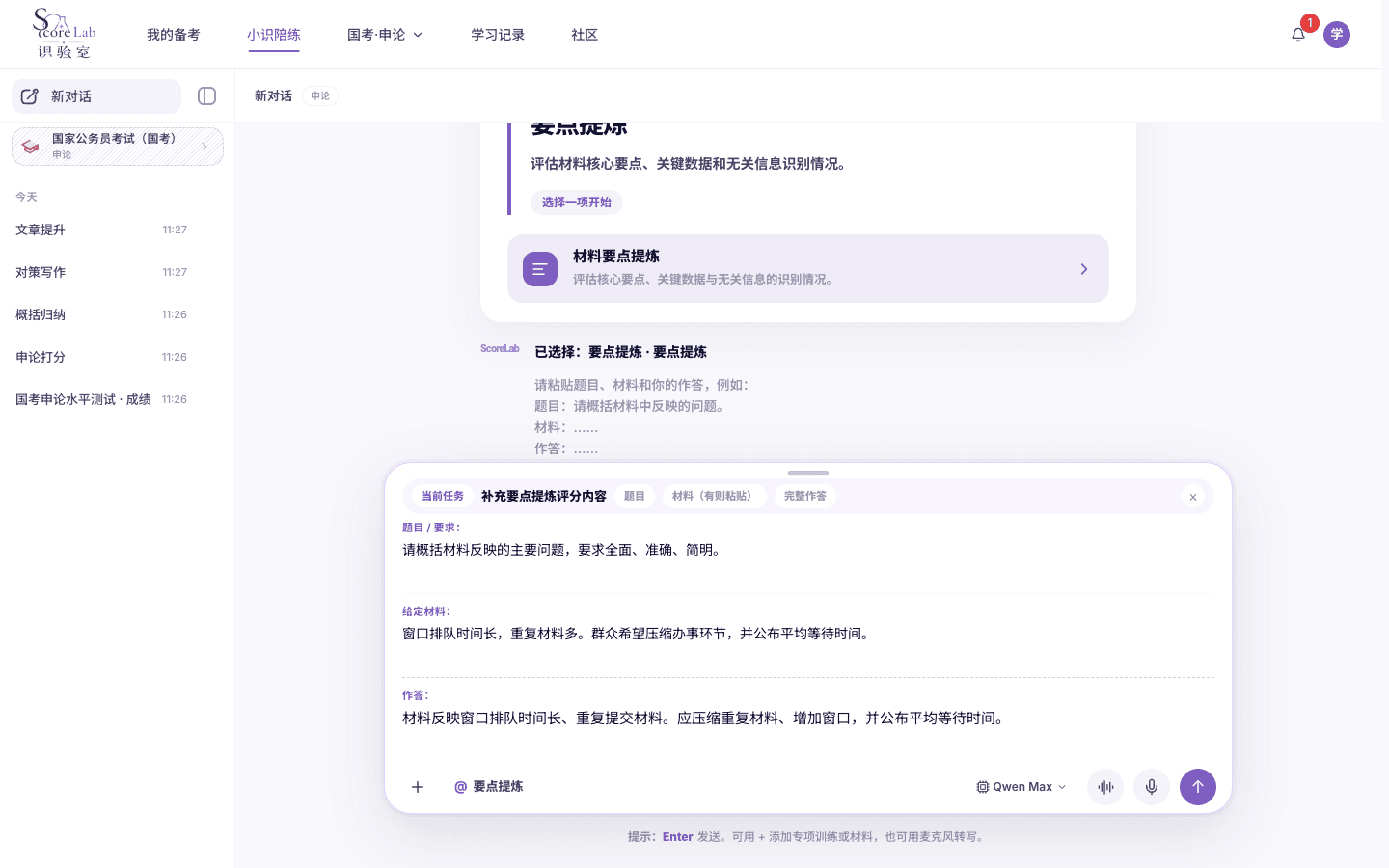Select the 小识陪练 tab
1389x868 pixels.
pos(274,35)
